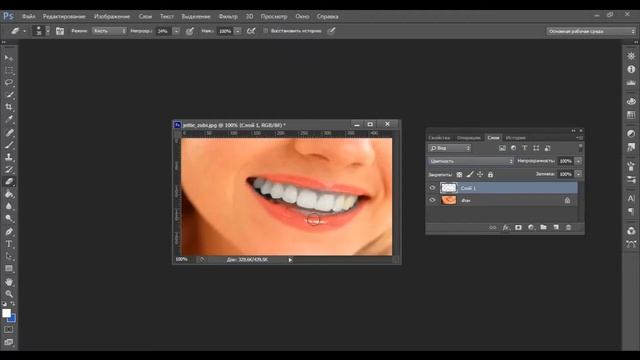Open the eraser opacity slider dropdown

click(x=177, y=31)
